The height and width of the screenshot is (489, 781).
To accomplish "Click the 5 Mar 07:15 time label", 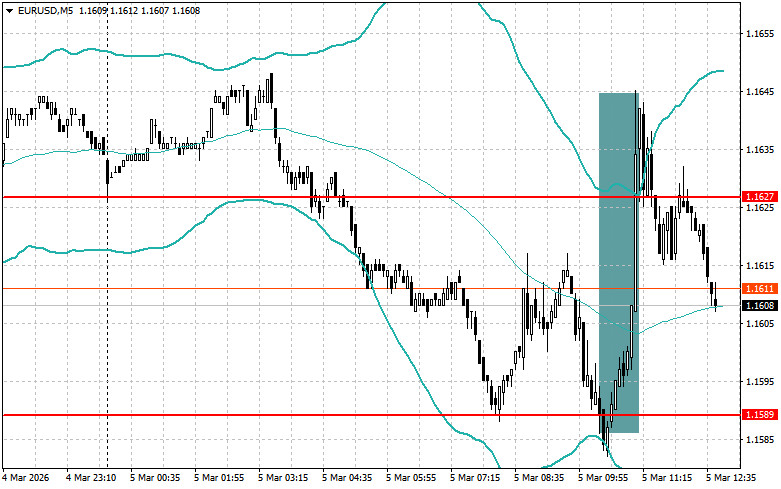I will [475, 478].
